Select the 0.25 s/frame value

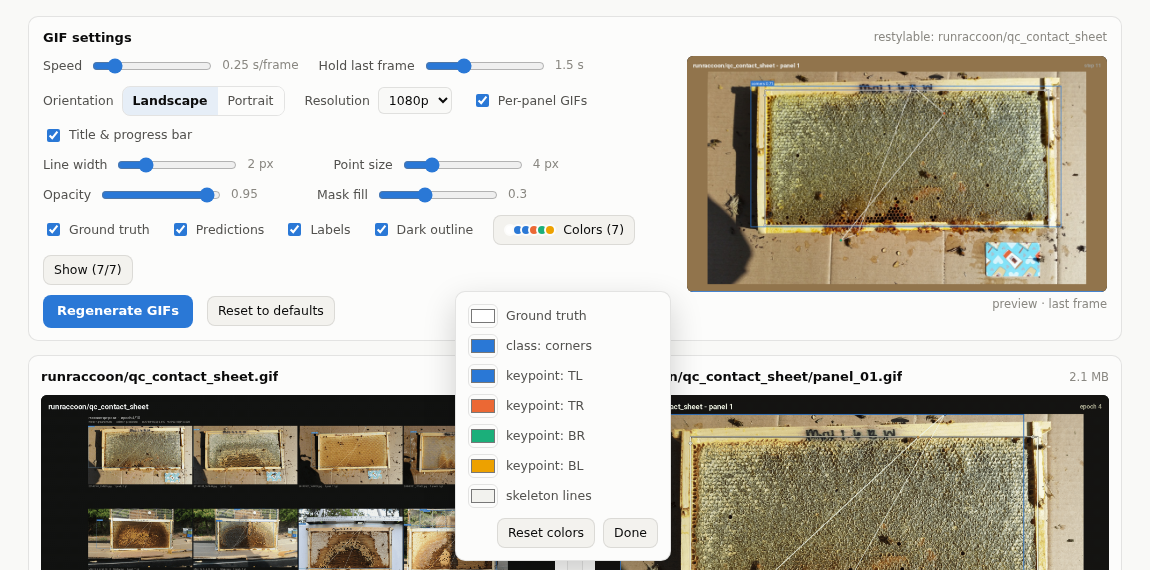(260, 65)
